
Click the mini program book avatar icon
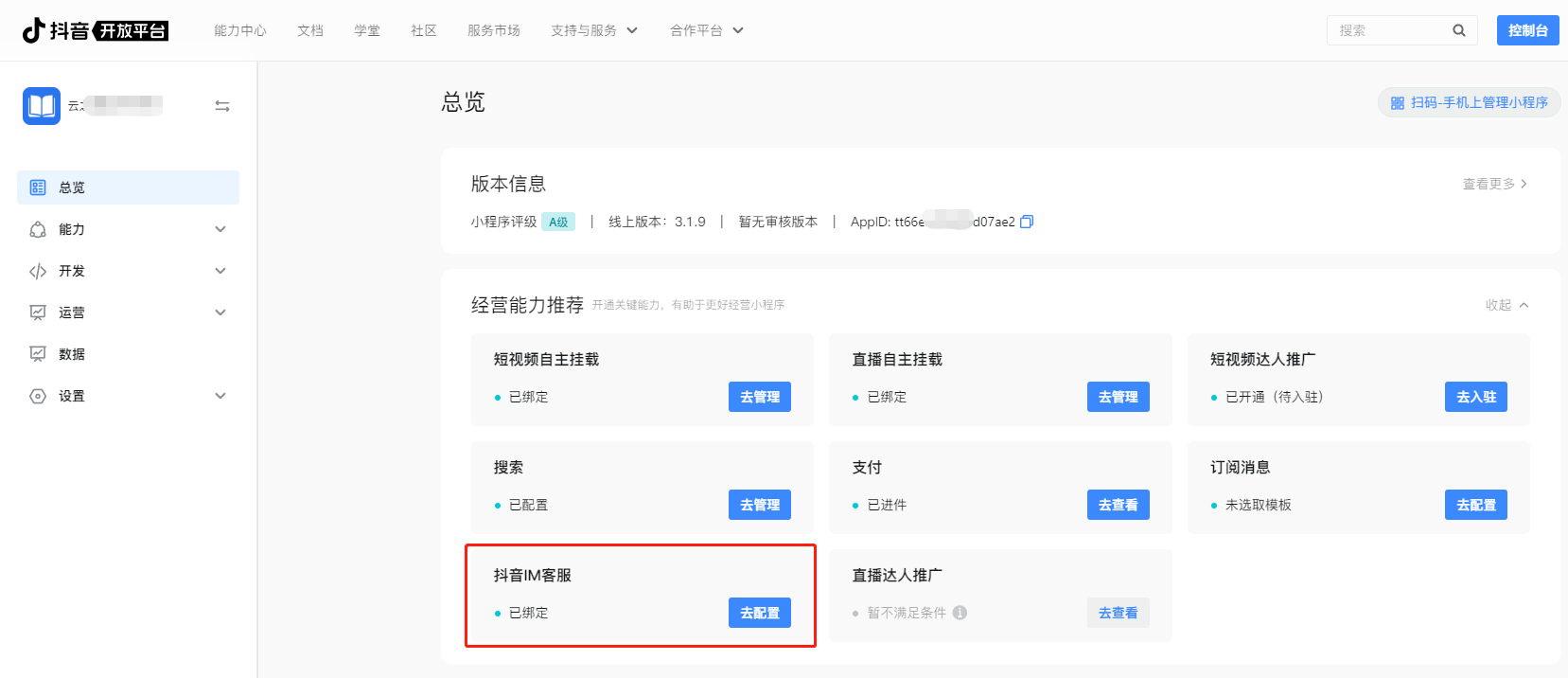[42, 106]
